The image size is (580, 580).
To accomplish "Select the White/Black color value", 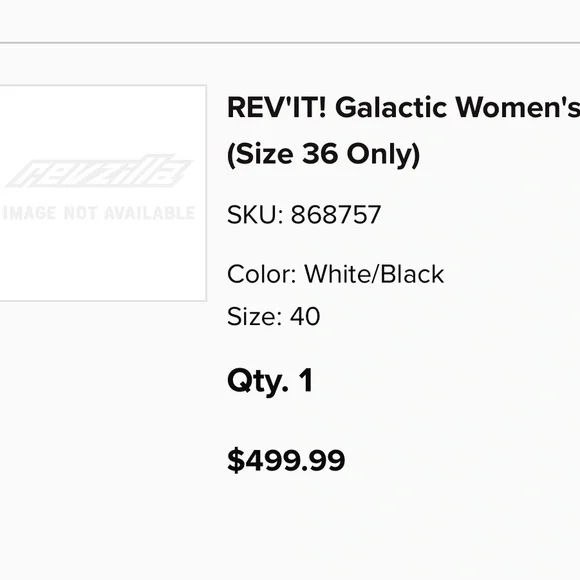I will click(374, 274).
